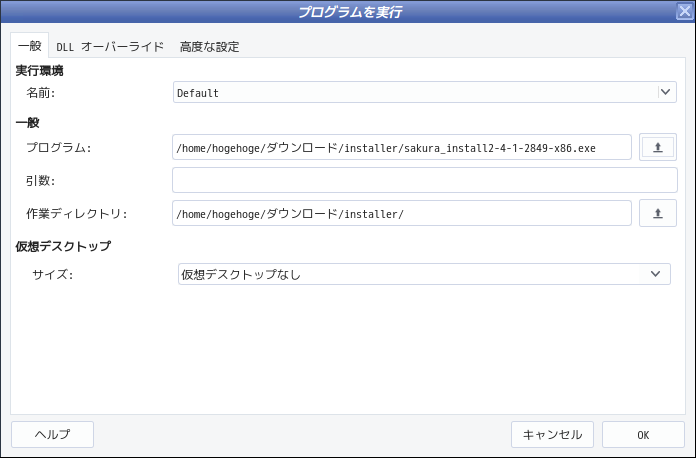Screen dimensions: 696x458
Task: Switch to the 高度な設定 tab
Action: (x=210, y=47)
